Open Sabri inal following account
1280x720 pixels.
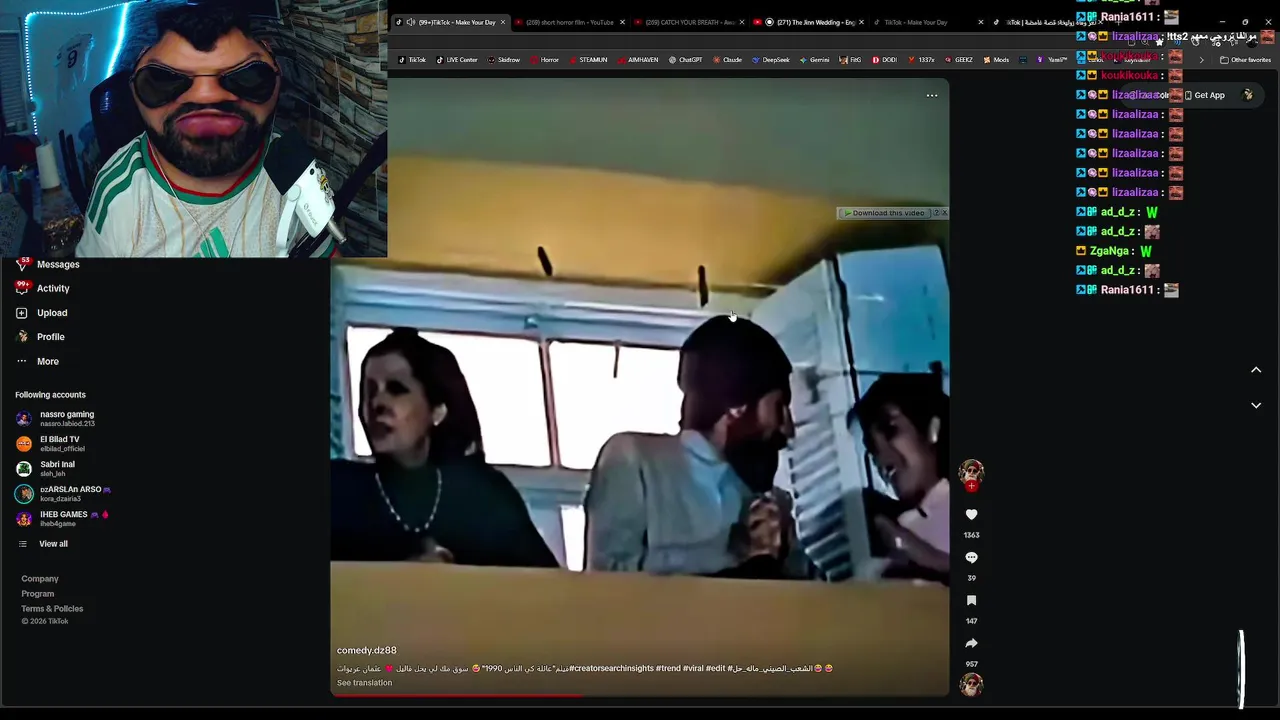[46, 468]
